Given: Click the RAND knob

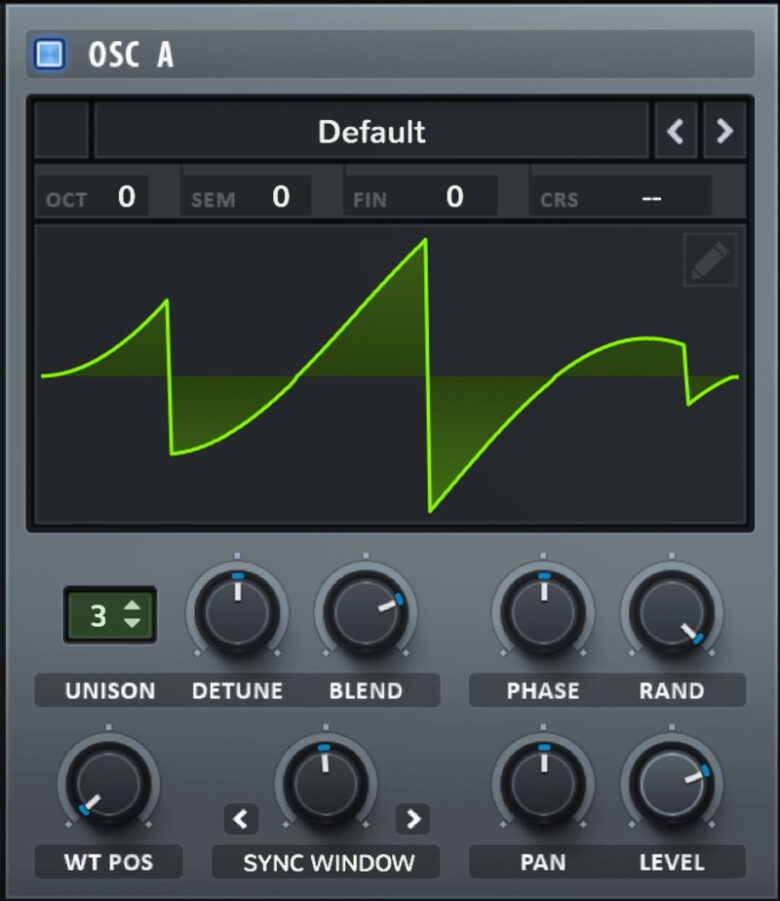Looking at the screenshot, I should click(672, 611).
